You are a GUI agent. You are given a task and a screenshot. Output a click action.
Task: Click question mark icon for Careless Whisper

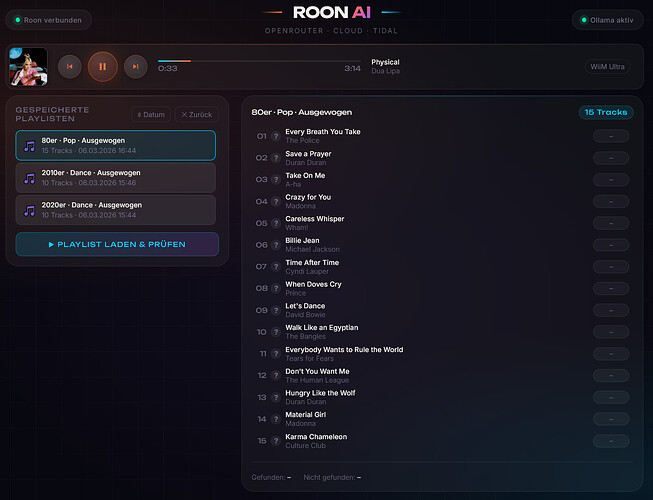[x=276, y=223]
